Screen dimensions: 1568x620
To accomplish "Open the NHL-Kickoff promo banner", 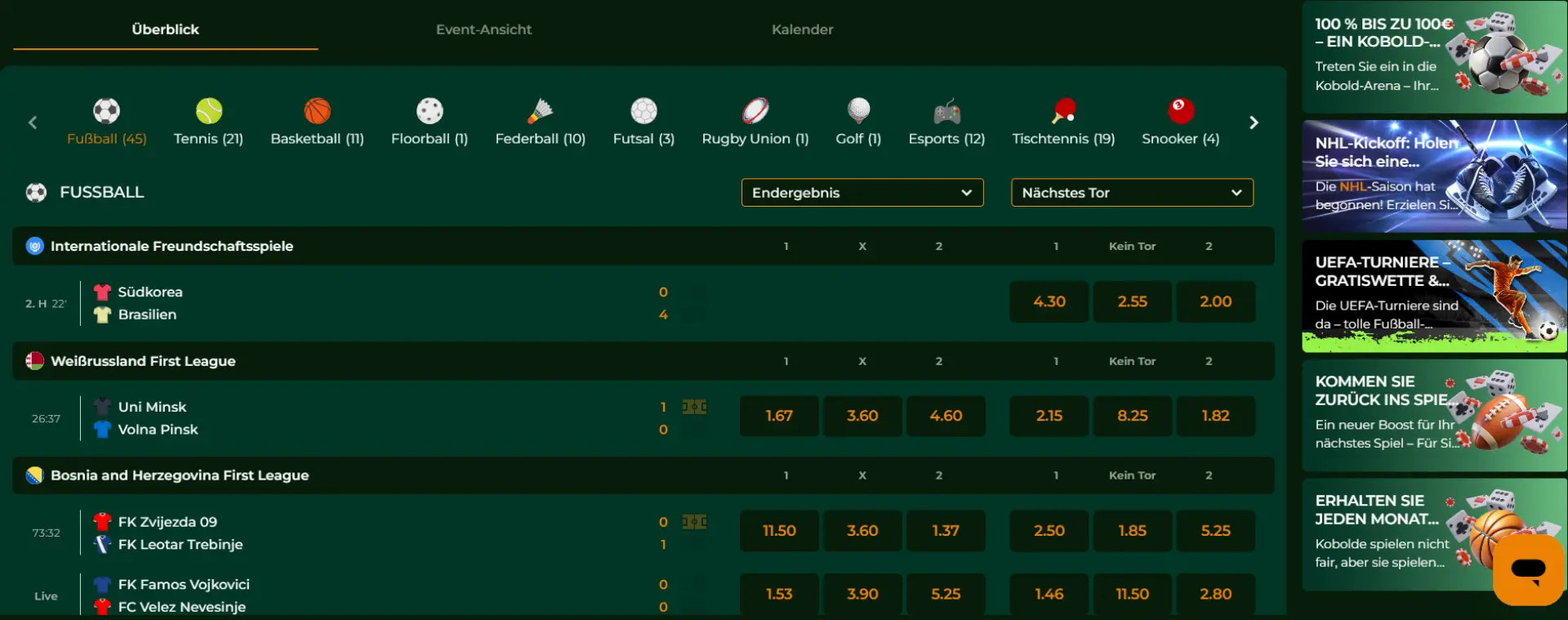I will 1434,176.
